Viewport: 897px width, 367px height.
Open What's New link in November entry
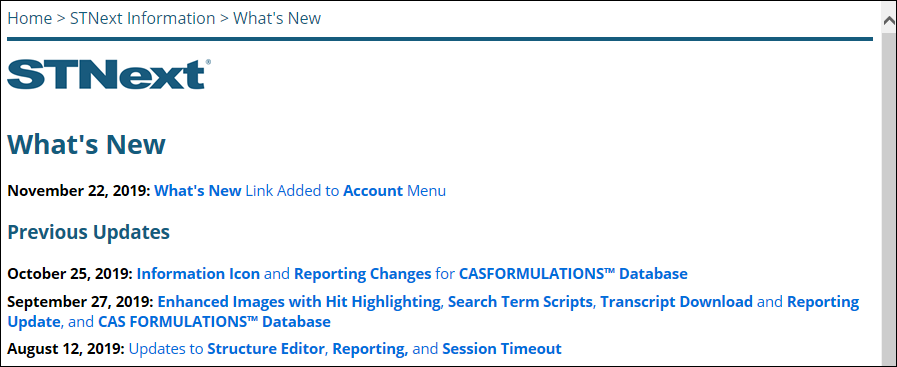(198, 190)
